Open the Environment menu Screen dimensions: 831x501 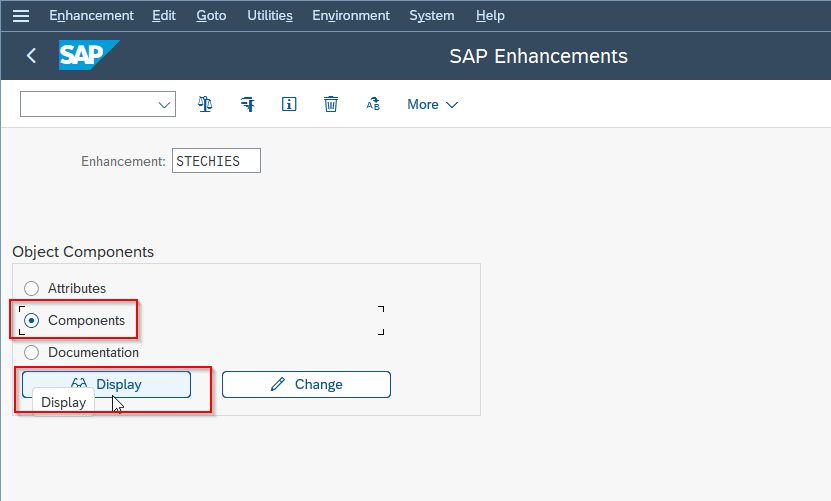tap(351, 16)
